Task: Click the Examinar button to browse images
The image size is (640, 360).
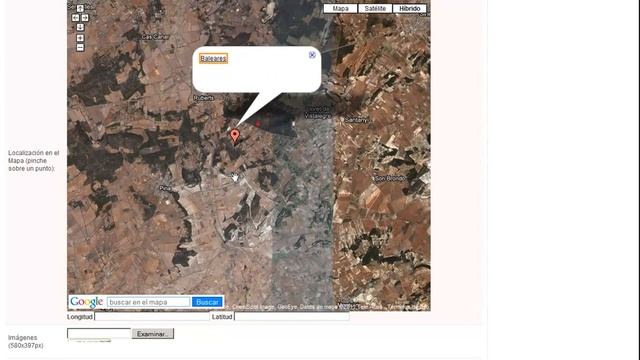Action: pyautogui.click(x=153, y=334)
